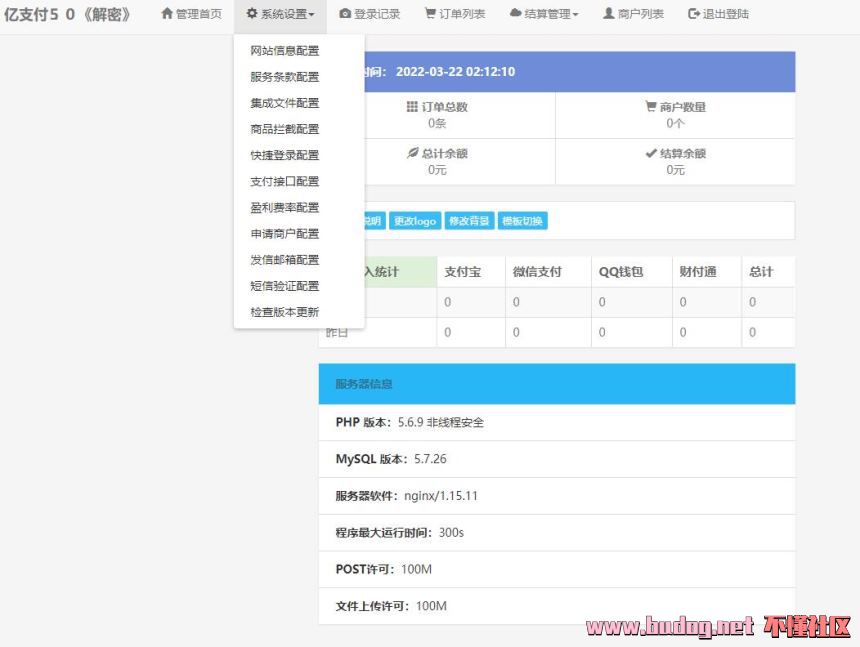Select 检查版本更新 menu item
The width and height of the screenshot is (860, 647).
[x=285, y=312]
